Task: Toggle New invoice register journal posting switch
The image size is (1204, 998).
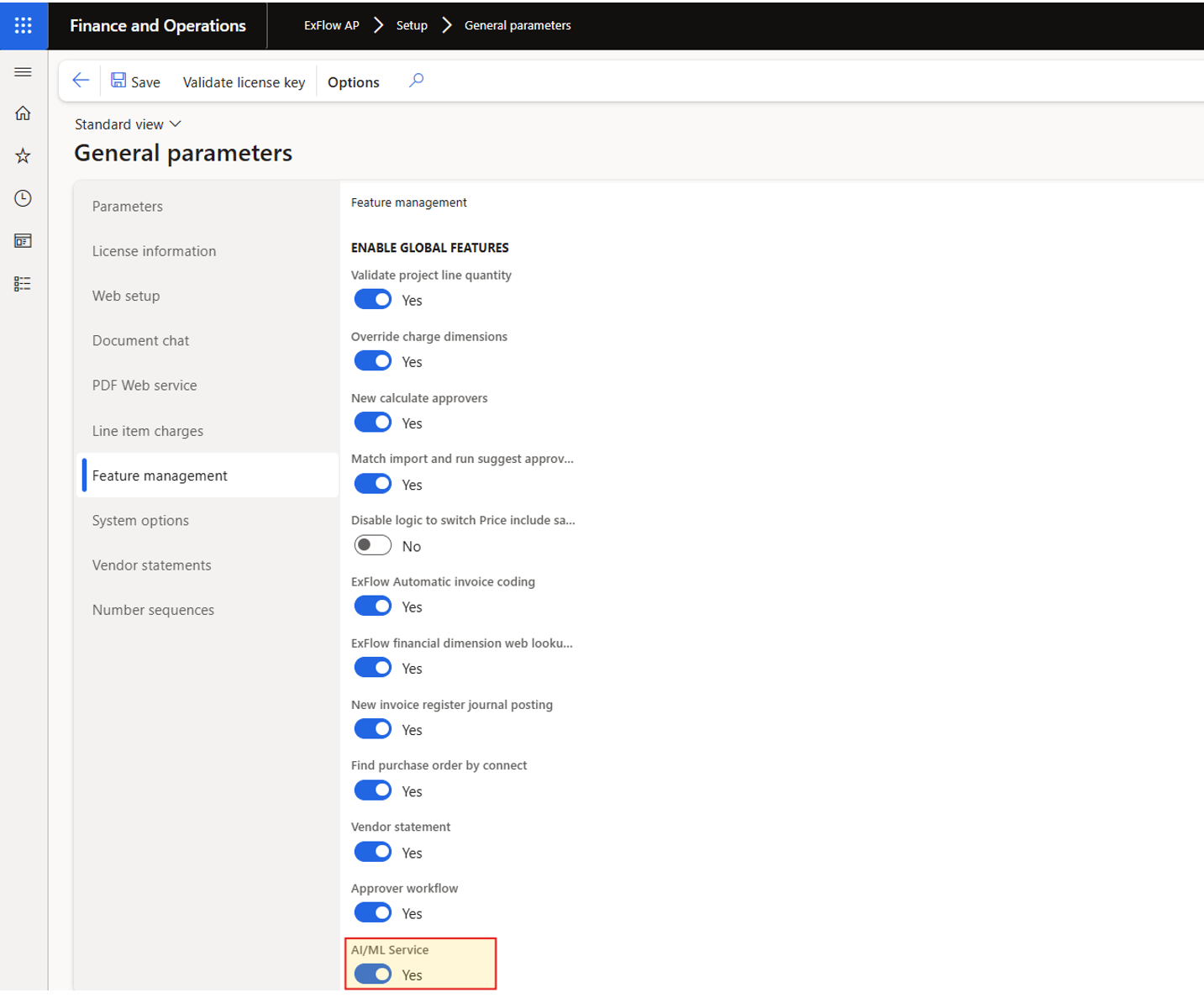Action: (x=373, y=729)
